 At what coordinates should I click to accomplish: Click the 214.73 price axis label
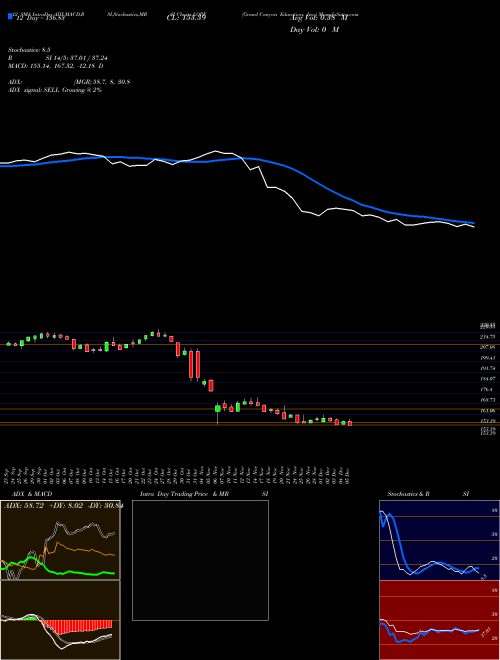coord(488,337)
